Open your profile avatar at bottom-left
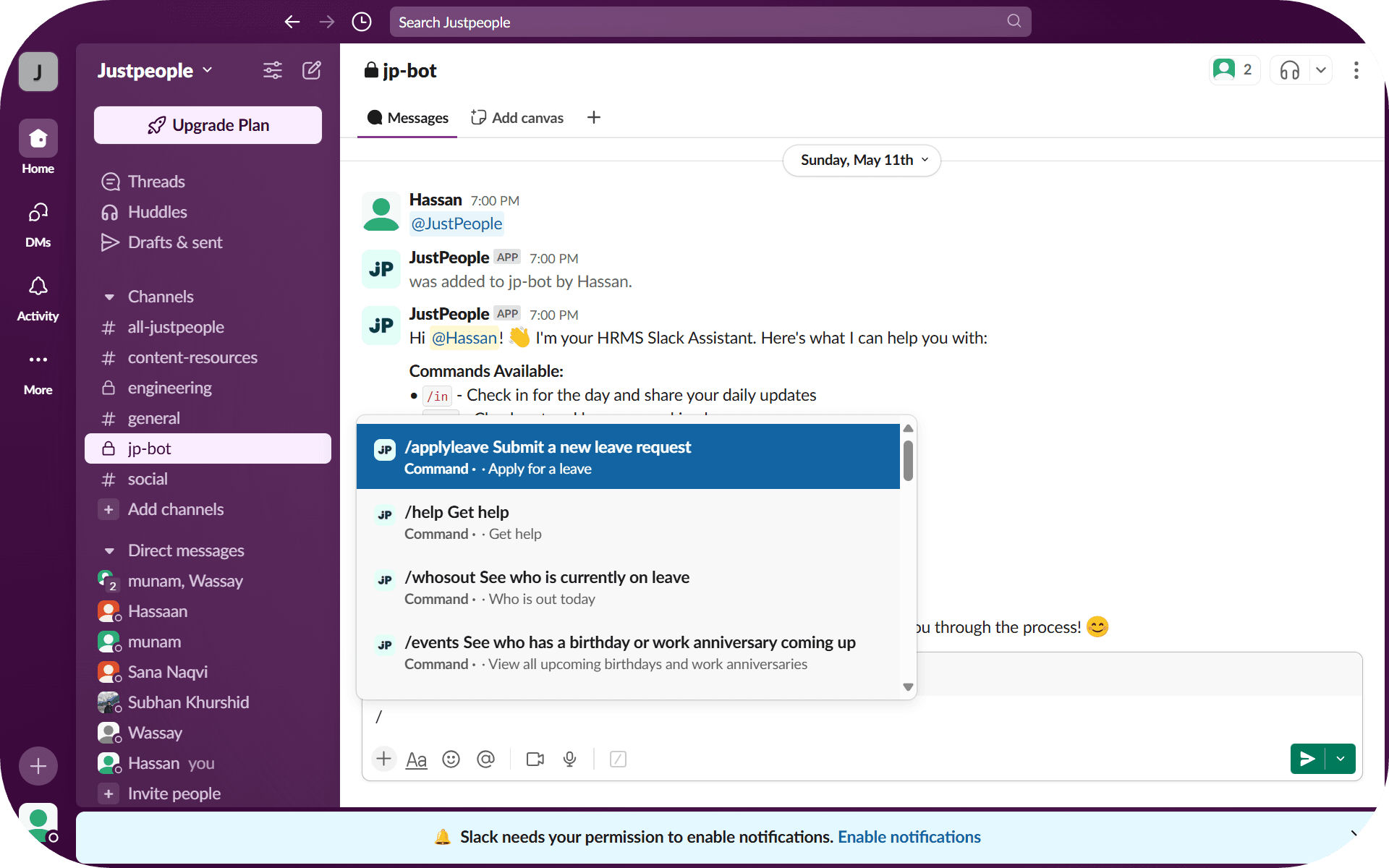Screen dimensions: 1389x868 tap(38, 822)
